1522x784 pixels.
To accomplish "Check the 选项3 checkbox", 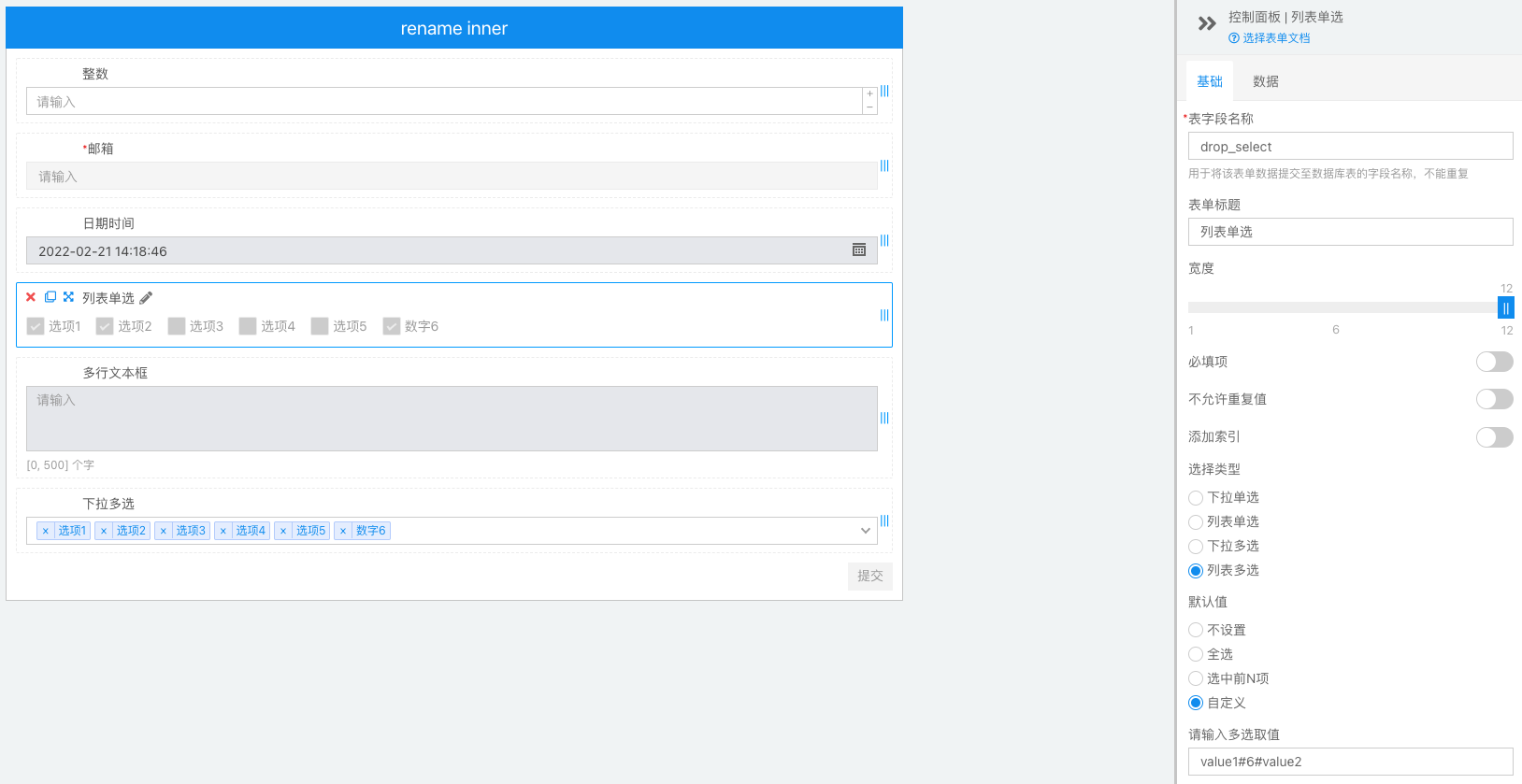I will (x=177, y=326).
